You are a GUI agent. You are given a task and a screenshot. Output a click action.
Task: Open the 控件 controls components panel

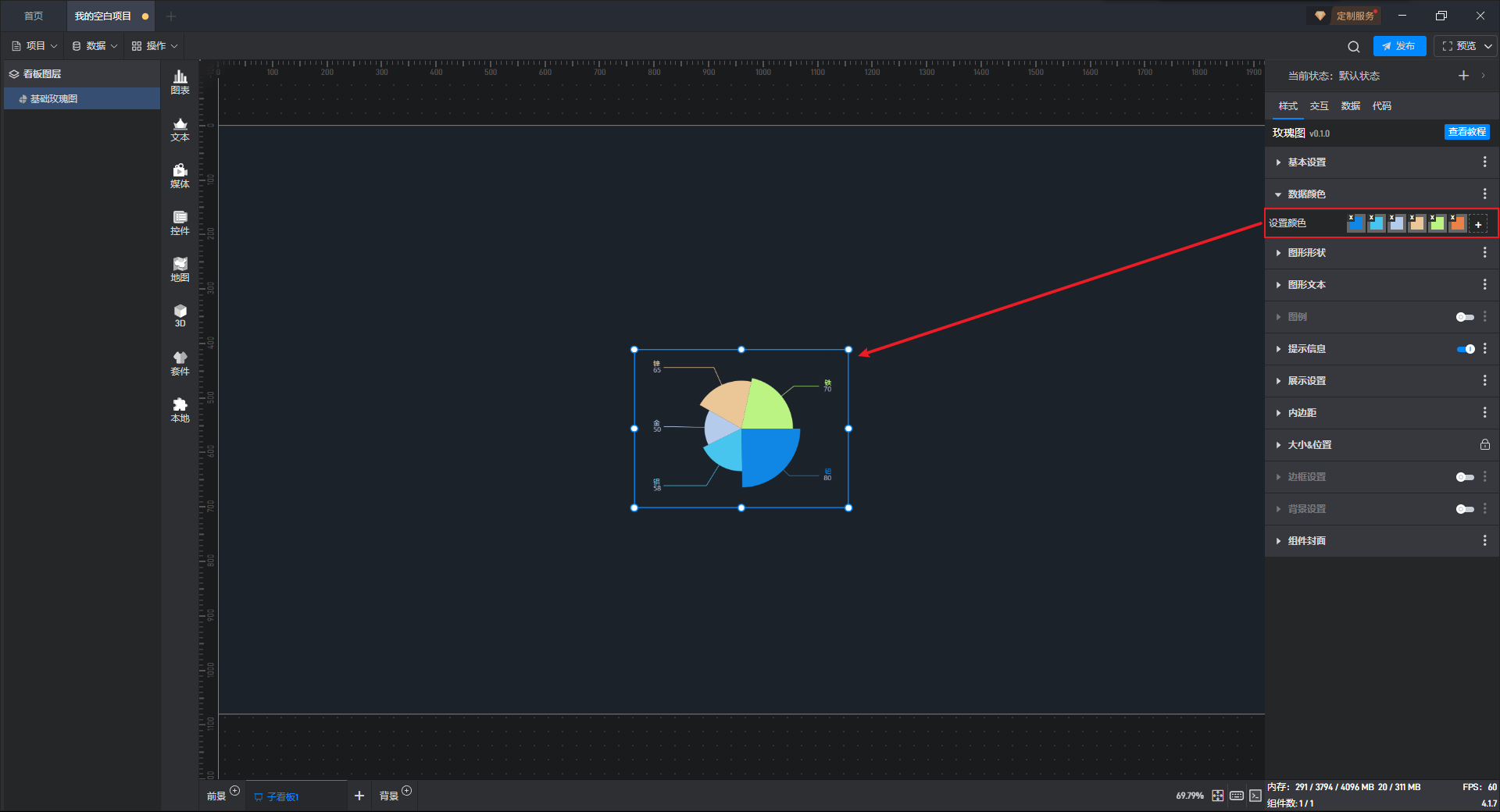coord(180,223)
